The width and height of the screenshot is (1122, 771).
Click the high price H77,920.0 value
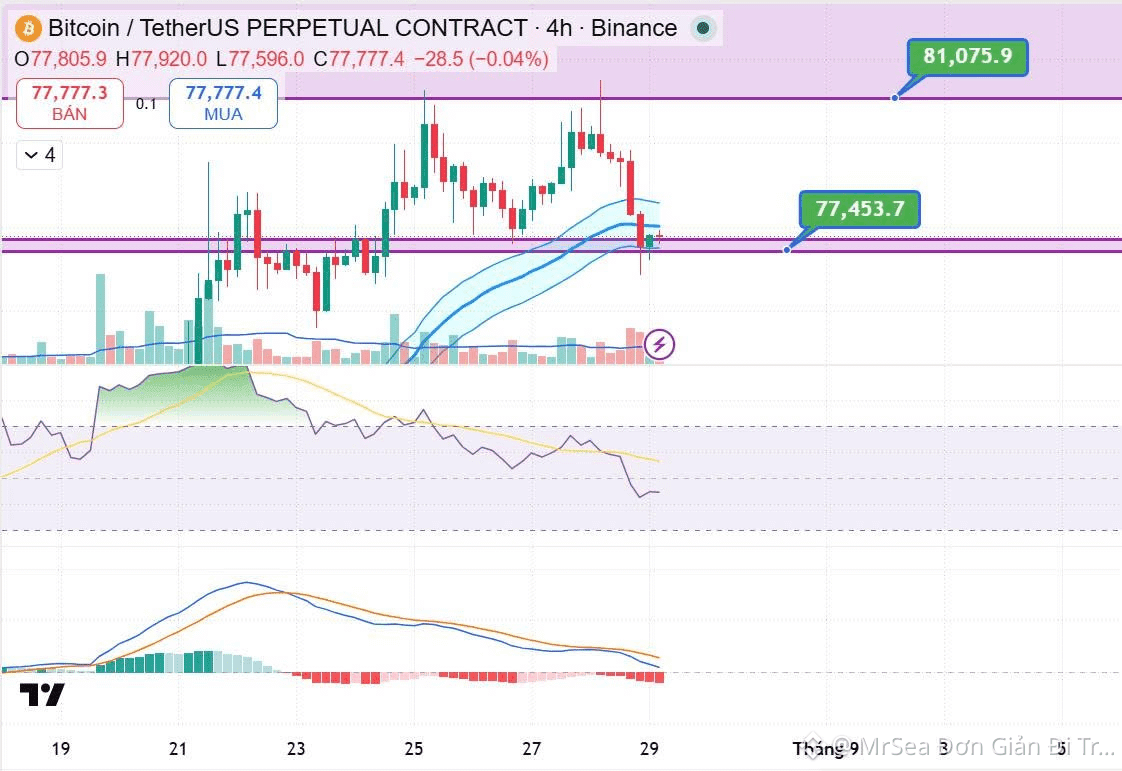161,59
